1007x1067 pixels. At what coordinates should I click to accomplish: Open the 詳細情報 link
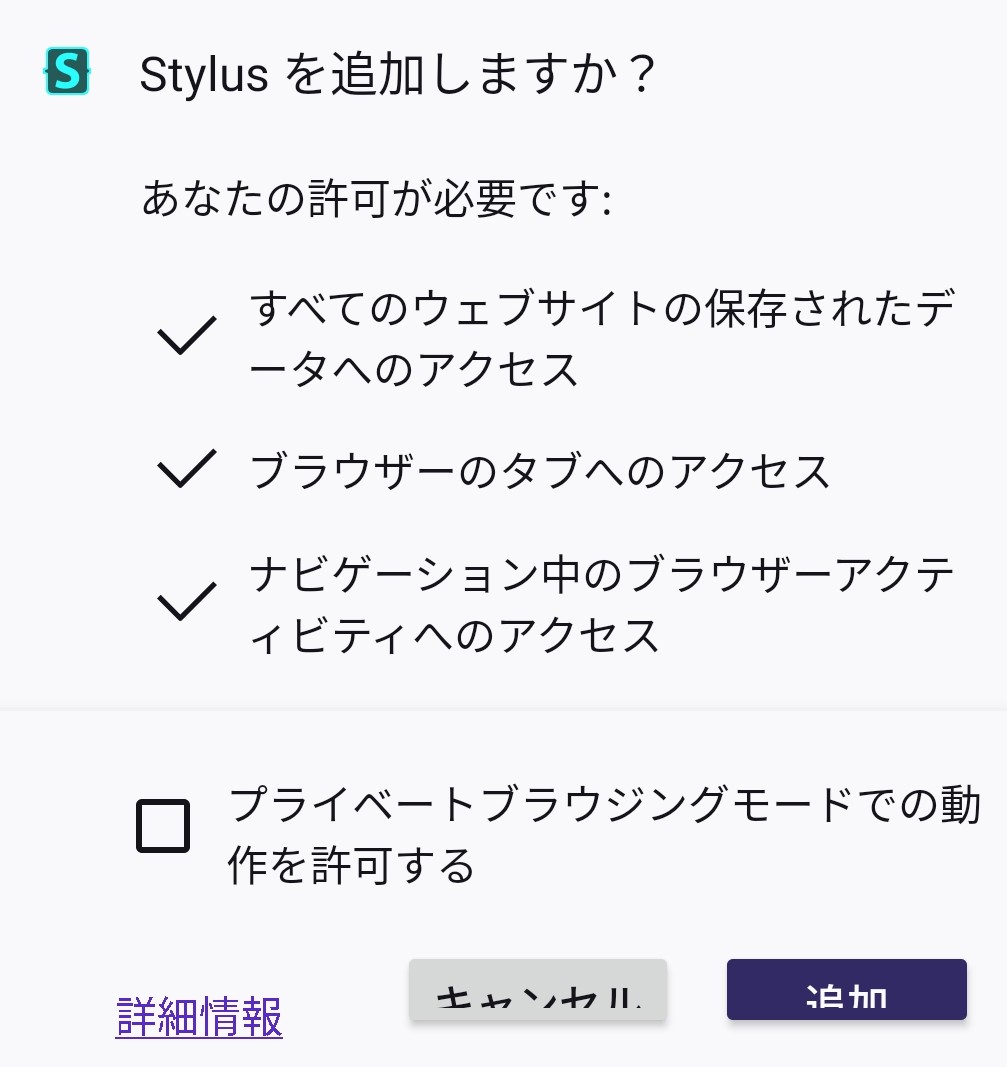point(199,1017)
